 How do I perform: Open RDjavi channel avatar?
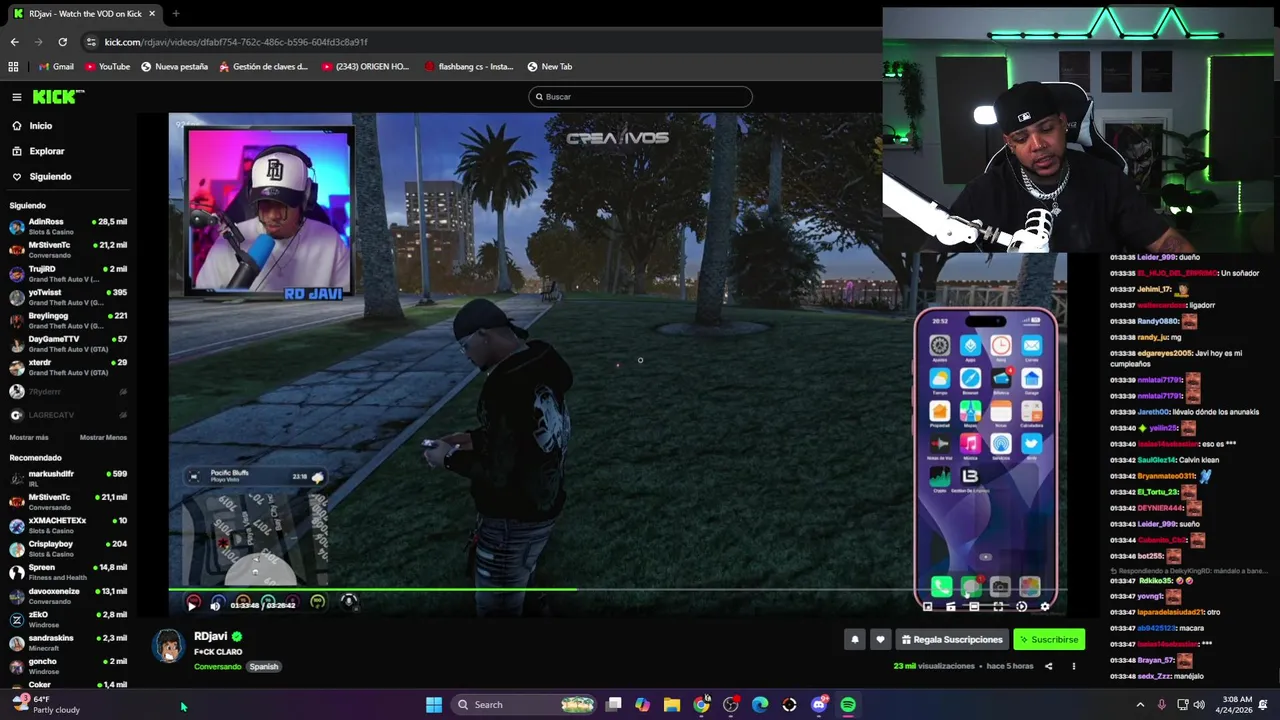click(x=168, y=646)
